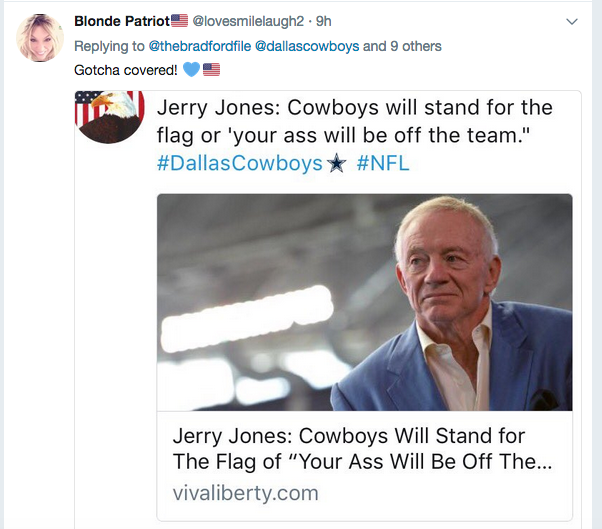Image resolution: width=602 pixels, height=529 pixels.
Task: Open the tweet options chevron menu
Action: [572, 21]
